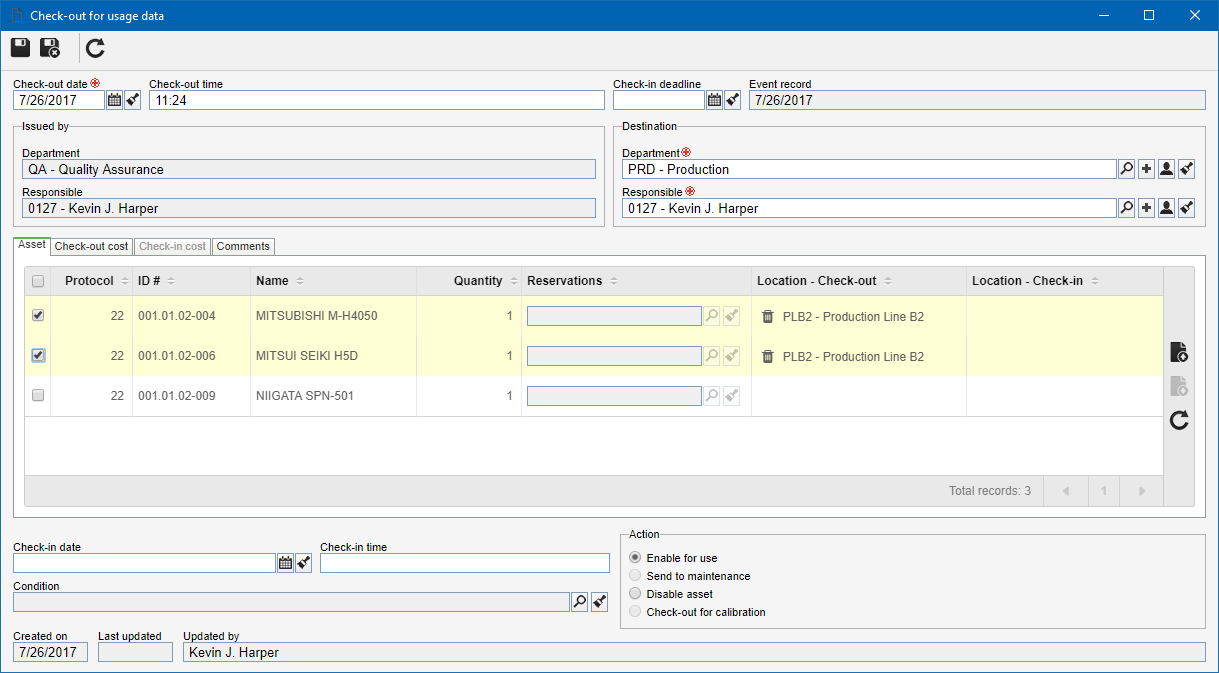Sort grid by Quantity column arrows

tap(514, 281)
